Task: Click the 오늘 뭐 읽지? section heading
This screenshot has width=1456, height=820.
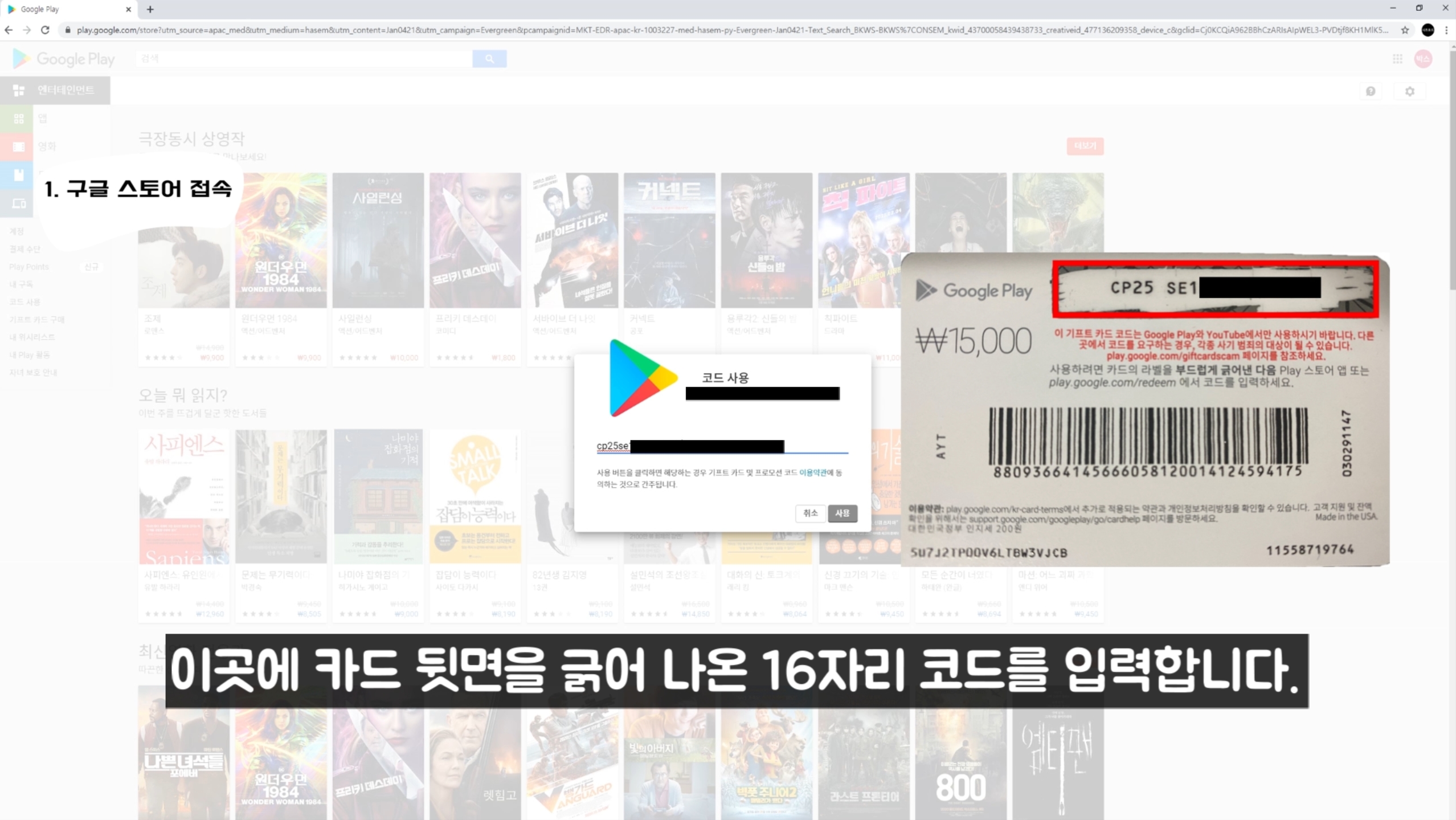Action: (183, 394)
